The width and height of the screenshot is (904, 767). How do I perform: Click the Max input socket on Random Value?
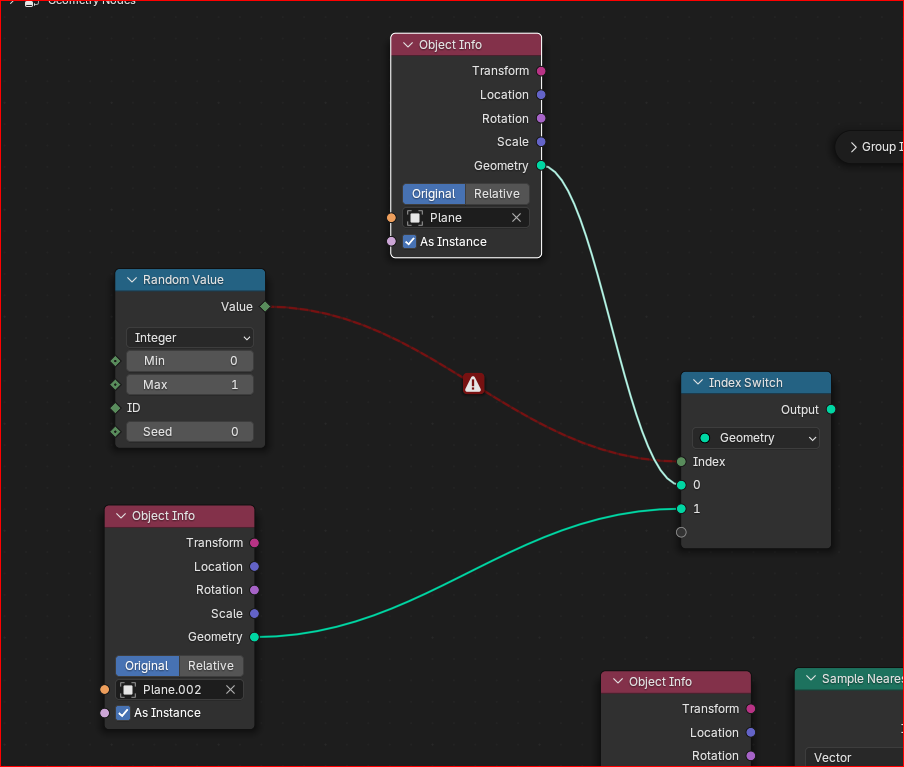[115, 385]
